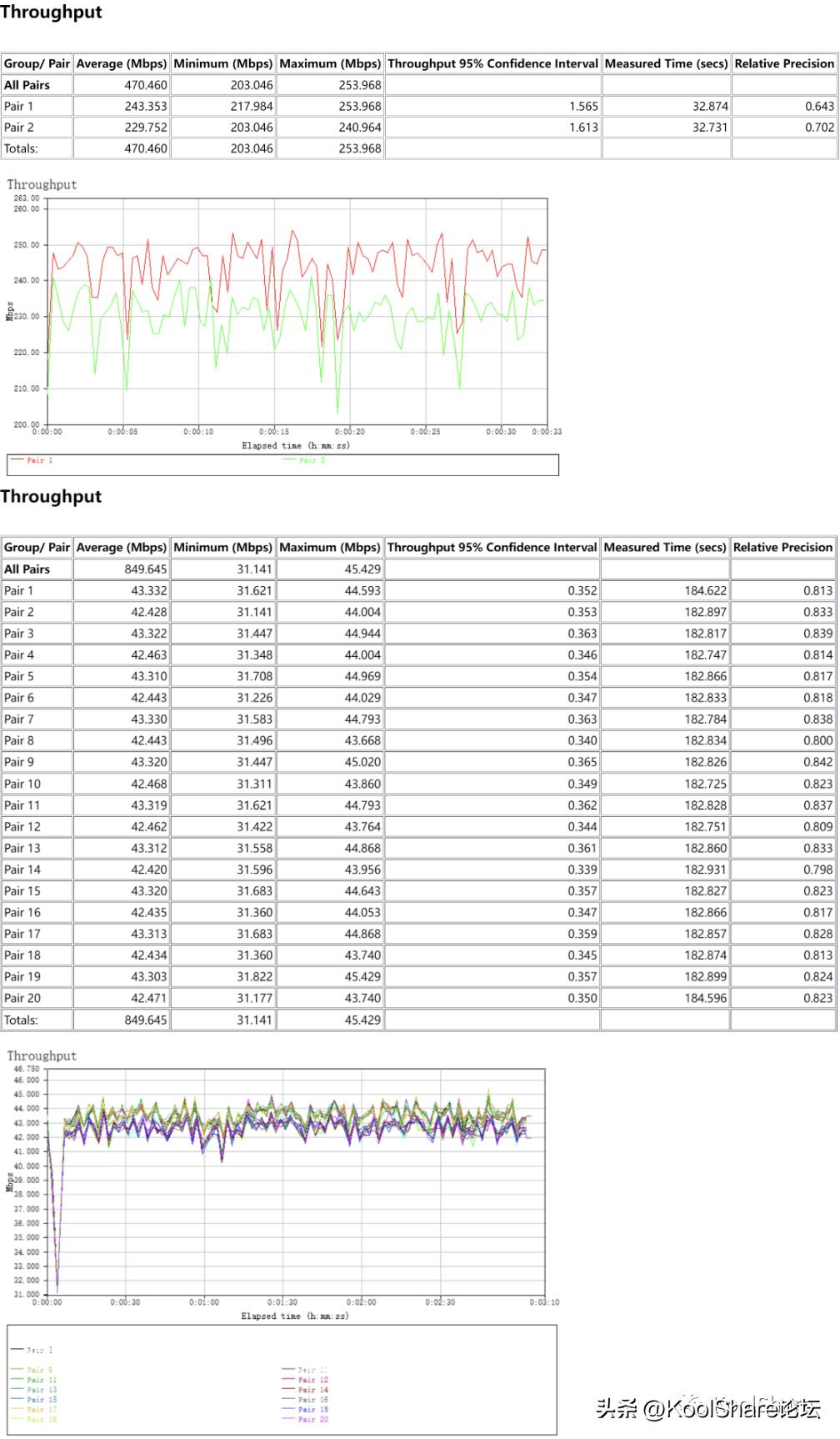Click the Pair 6 maximum 44.029

coord(362,698)
